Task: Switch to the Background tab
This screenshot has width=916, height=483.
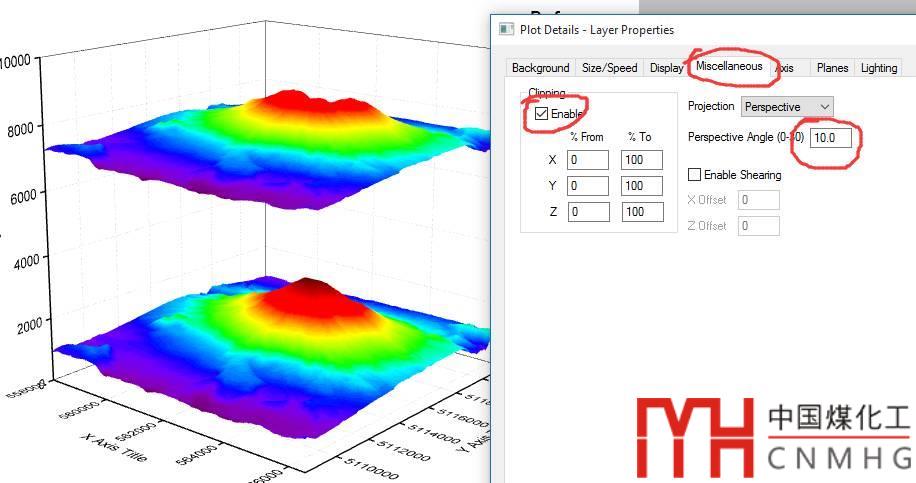Action: (540, 68)
